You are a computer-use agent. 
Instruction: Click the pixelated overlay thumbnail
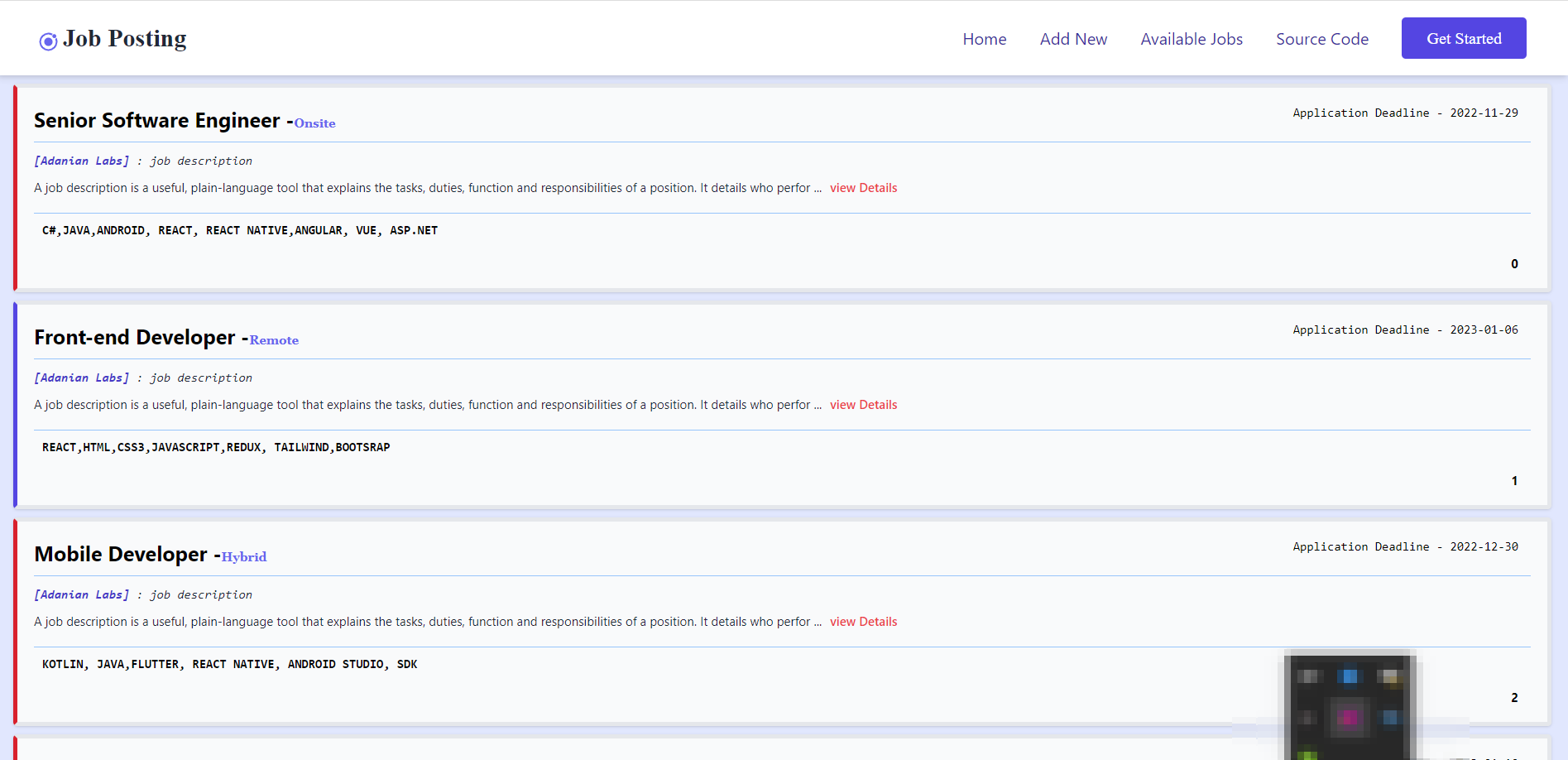1349,705
